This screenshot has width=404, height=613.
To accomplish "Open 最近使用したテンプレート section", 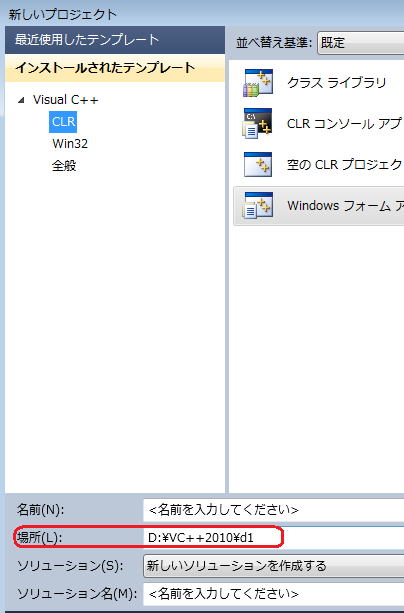I will (x=115, y=40).
